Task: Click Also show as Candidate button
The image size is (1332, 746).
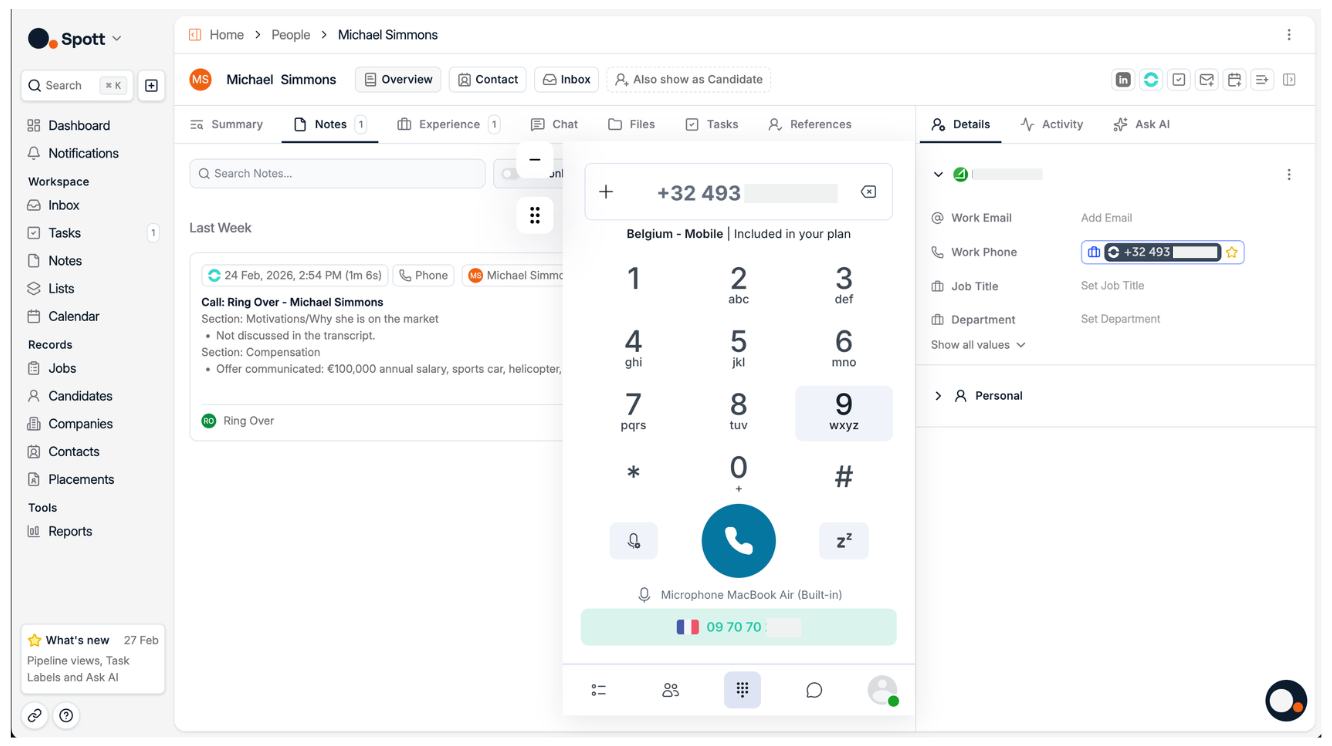Action: click(x=688, y=80)
